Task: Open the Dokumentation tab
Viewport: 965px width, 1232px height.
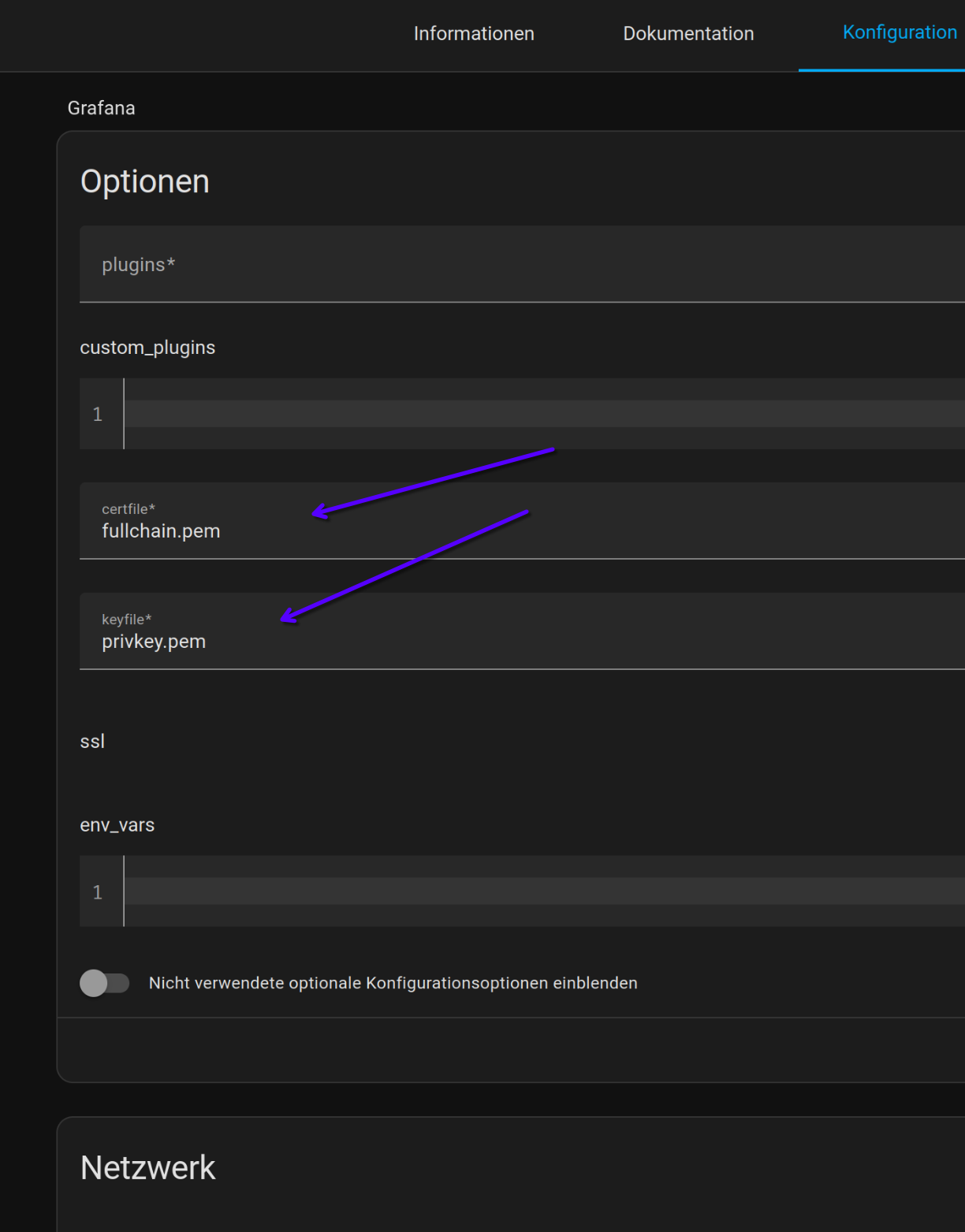Action: pyautogui.click(x=688, y=33)
